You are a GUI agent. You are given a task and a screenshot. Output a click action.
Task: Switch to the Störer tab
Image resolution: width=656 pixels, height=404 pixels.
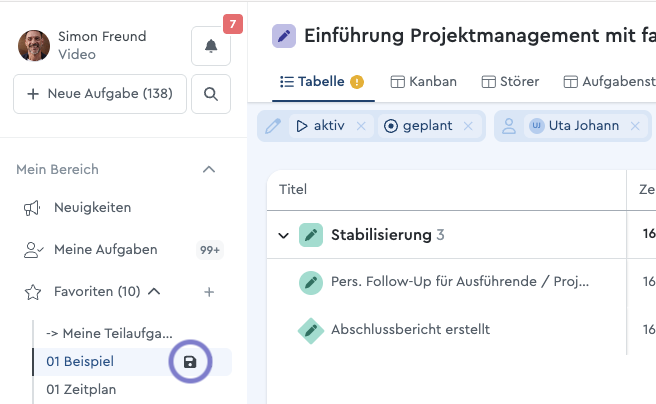point(510,82)
